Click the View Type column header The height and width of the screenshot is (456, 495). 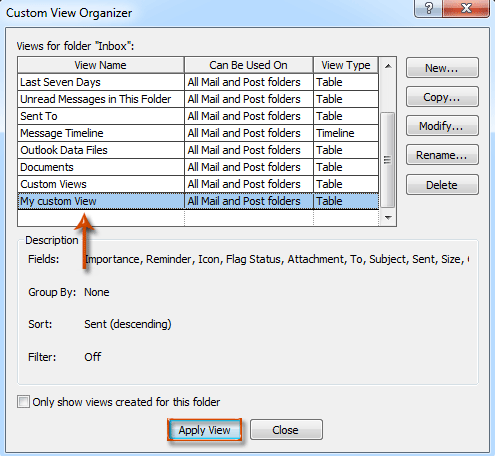tap(346, 65)
